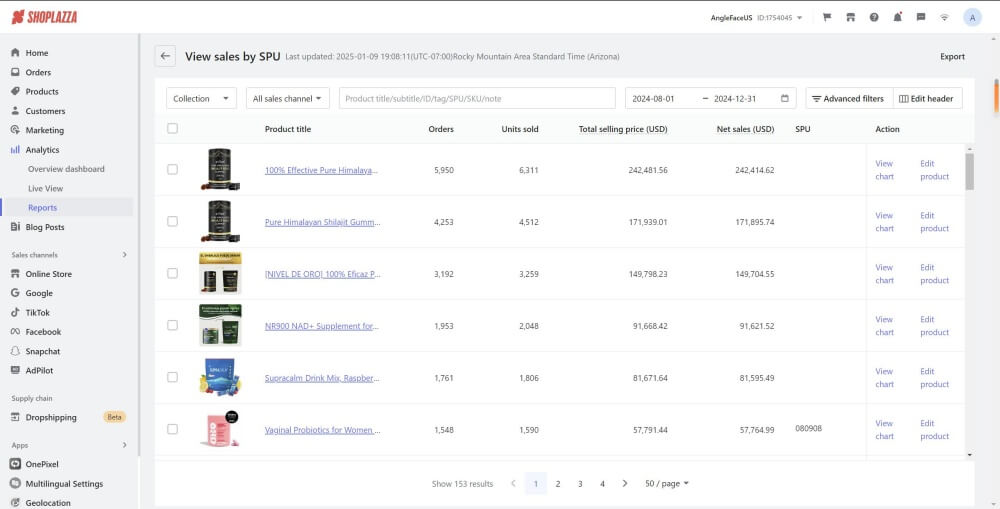Toggle the select-all header checkbox
The width and height of the screenshot is (1000, 509).
[x=173, y=128]
